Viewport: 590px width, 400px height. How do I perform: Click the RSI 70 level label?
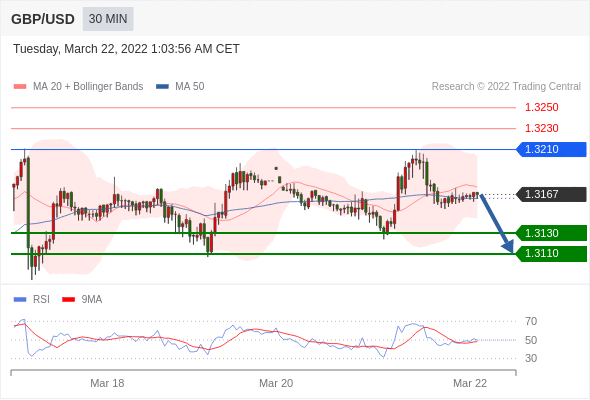tap(531, 321)
